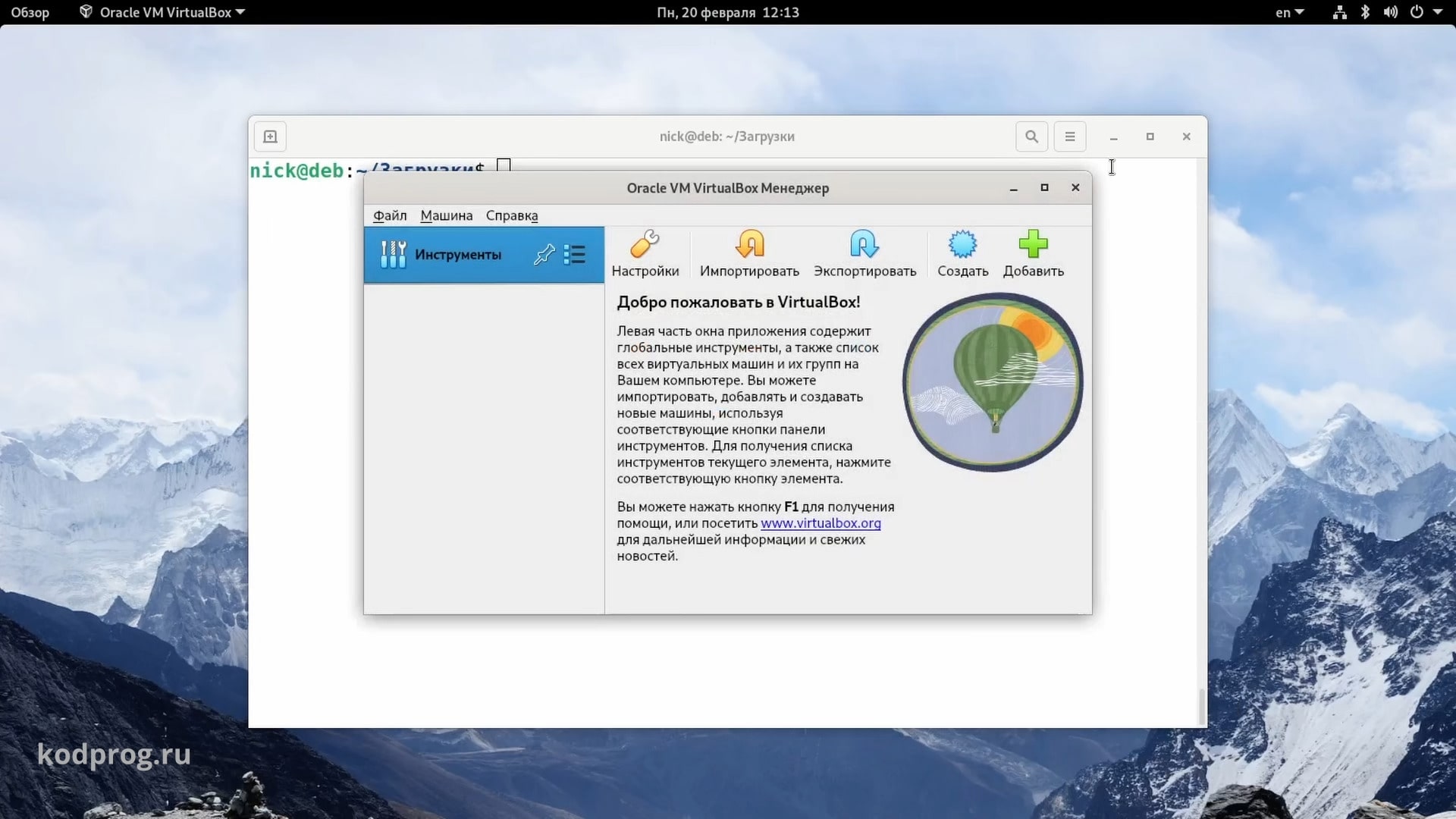Viewport: 1456px width, 819px height.
Task: Open the Настройки (Settings) wrench toolbar icon
Action: tap(645, 254)
